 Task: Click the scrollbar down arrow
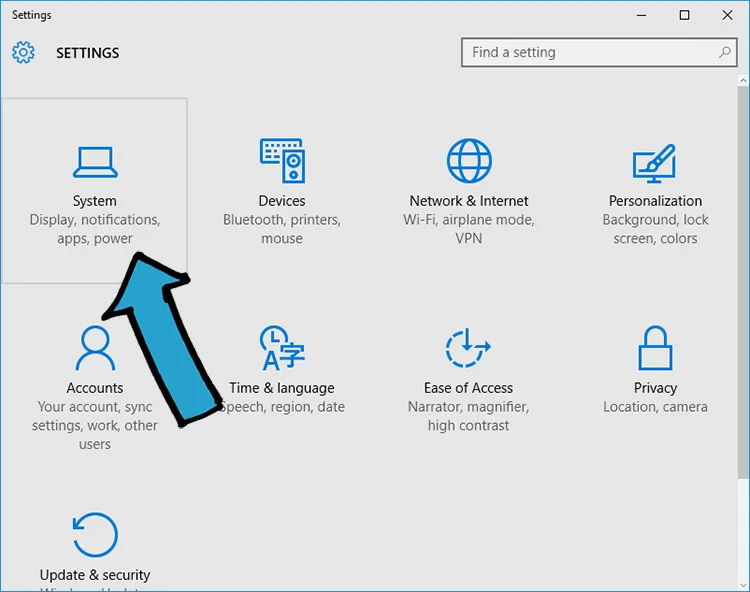pyautogui.click(x=743, y=585)
